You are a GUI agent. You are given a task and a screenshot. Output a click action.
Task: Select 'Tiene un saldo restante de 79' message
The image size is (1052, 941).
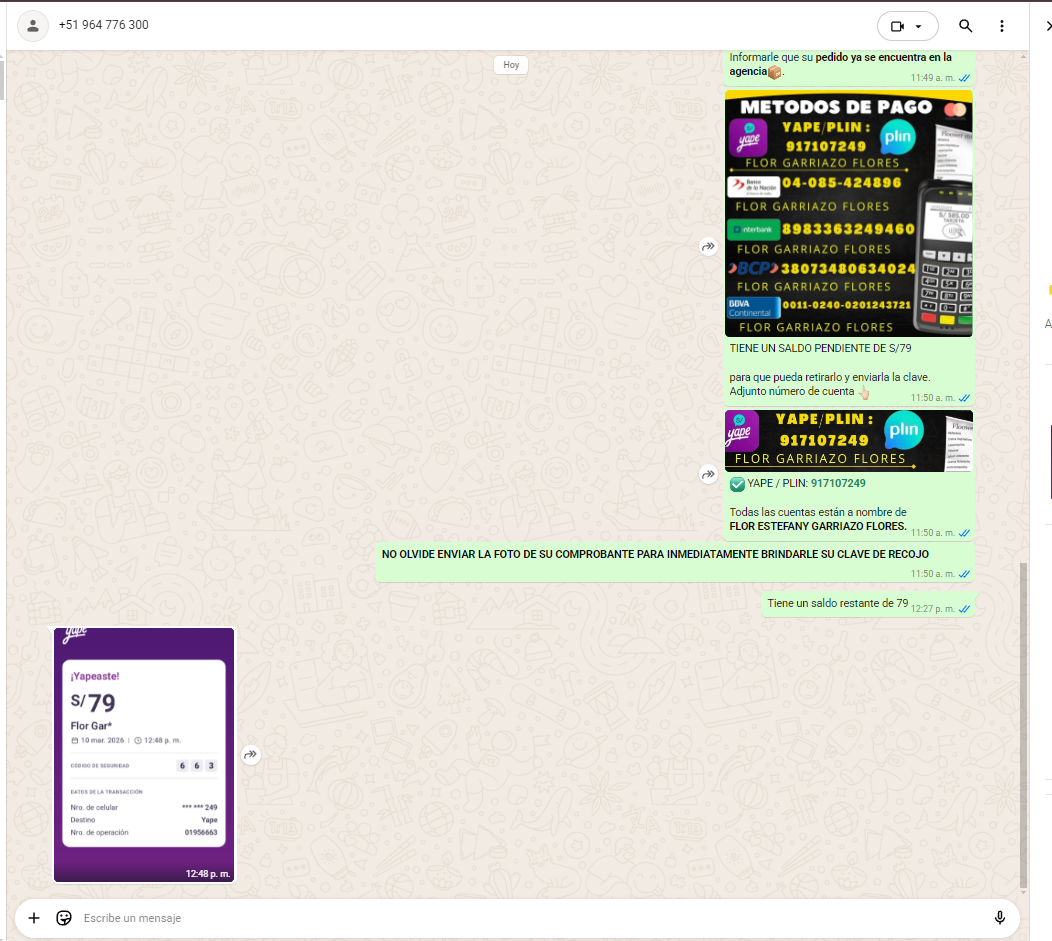(837, 603)
